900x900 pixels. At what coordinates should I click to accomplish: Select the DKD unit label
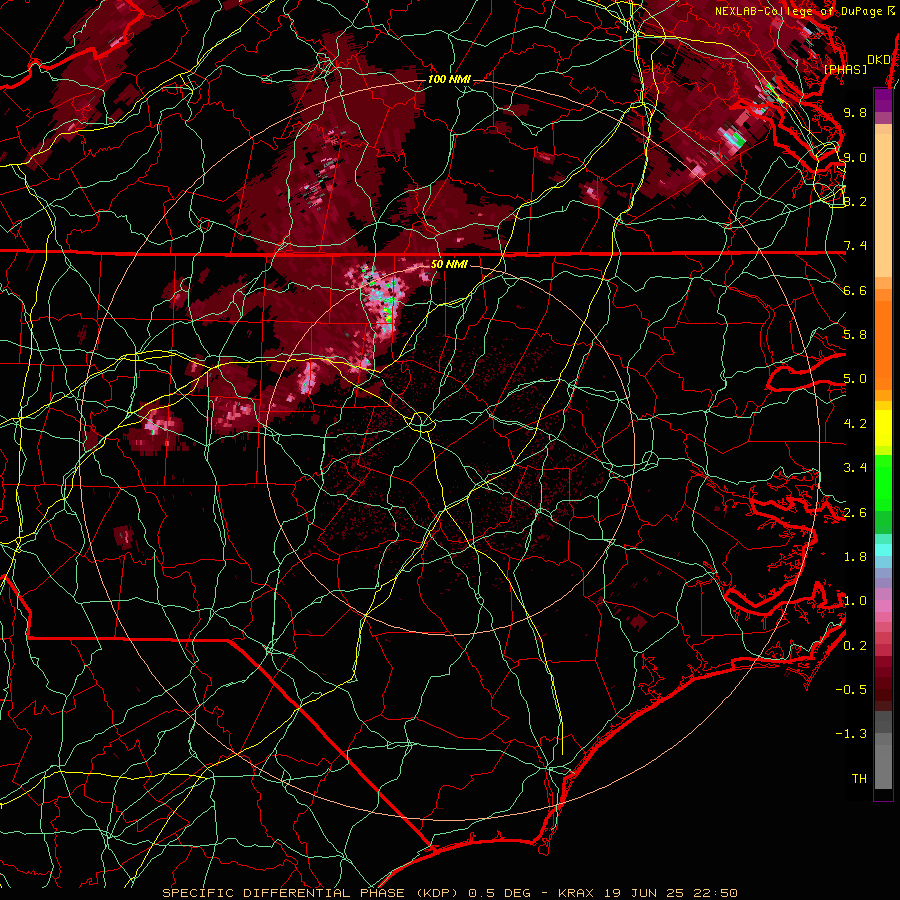[878, 60]
